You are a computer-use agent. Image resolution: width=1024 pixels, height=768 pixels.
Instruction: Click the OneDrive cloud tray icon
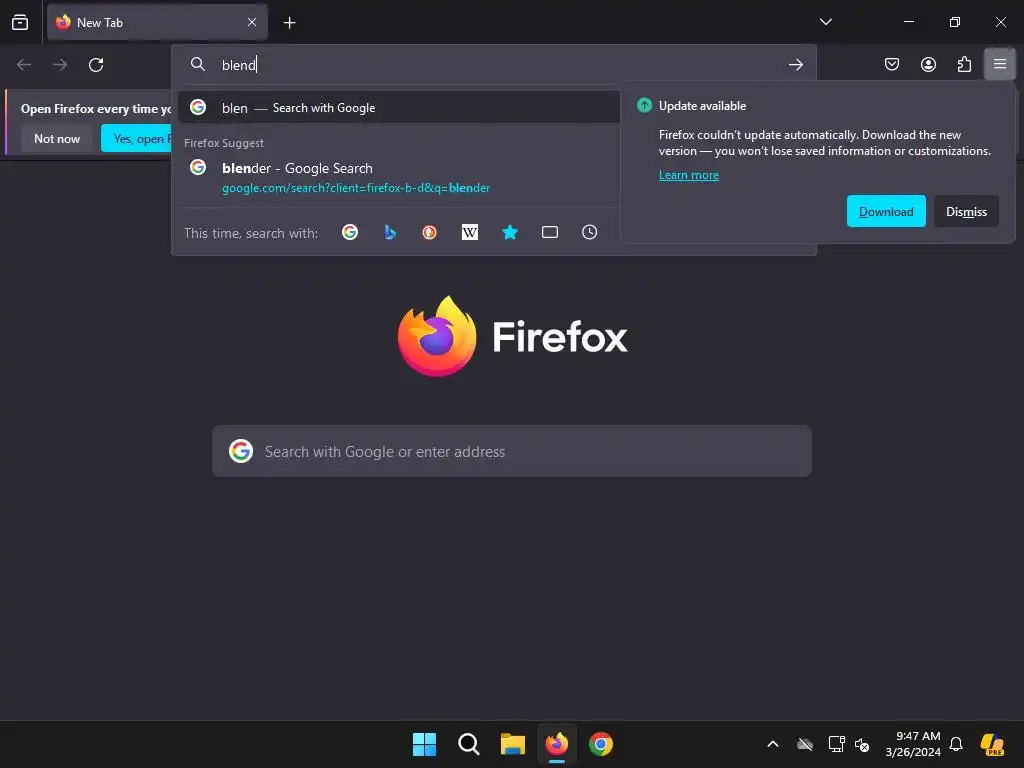805,744
